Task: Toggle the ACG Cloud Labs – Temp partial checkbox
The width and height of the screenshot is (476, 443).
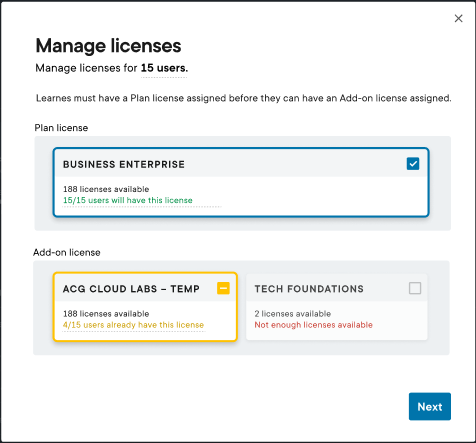Action: [x=223, y=288]
